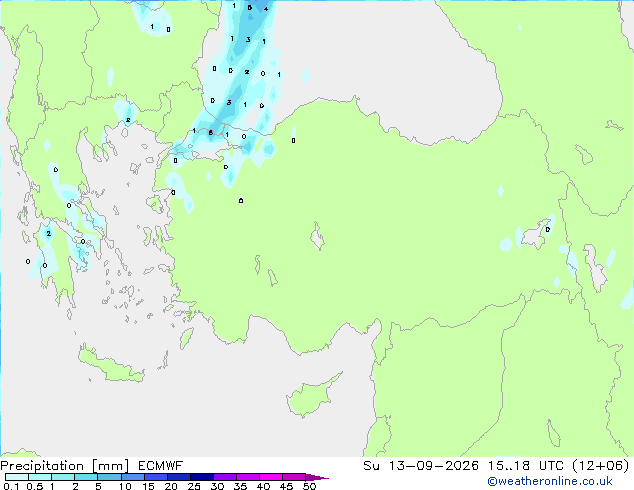Viewport: 634px width, 490px height.
Task: Click the 5–10 mm legend color swatch
Action: (110, 477)
